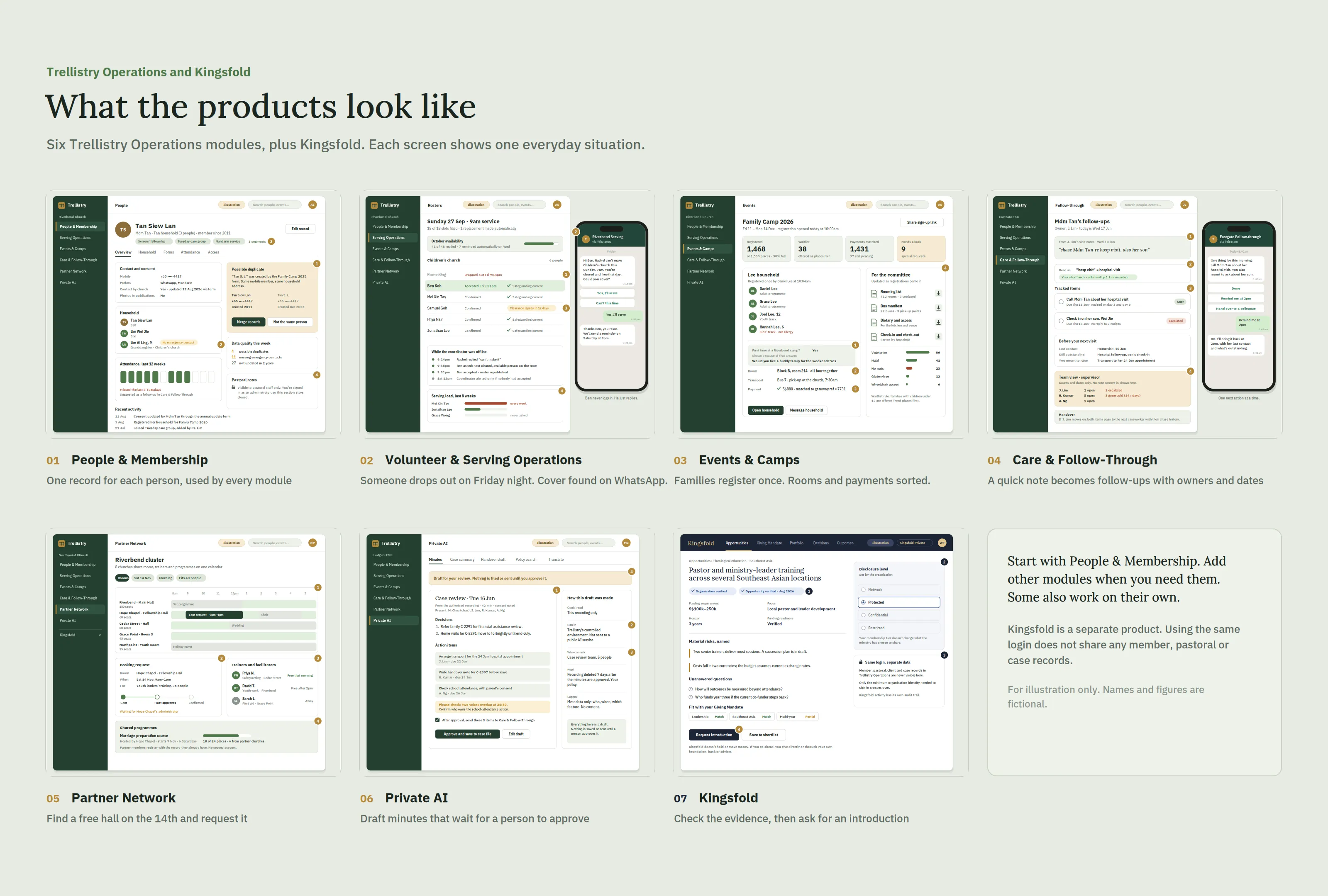Viewport: 1328px width, 896px height.
Task: Click the Merge records button
Action: [x=249, y=322]
